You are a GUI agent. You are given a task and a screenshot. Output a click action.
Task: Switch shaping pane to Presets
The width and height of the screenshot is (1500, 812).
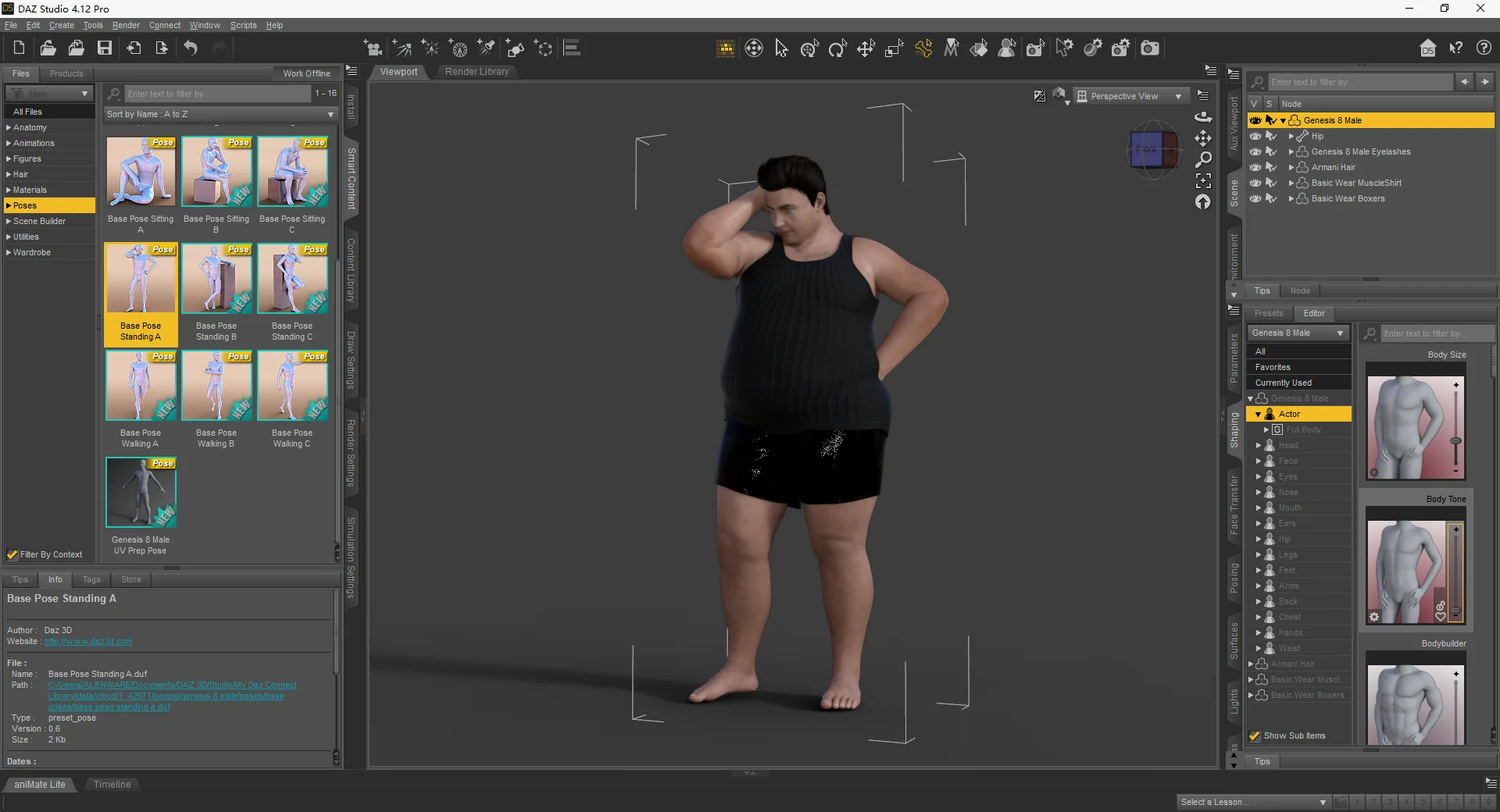(1269, 313)
